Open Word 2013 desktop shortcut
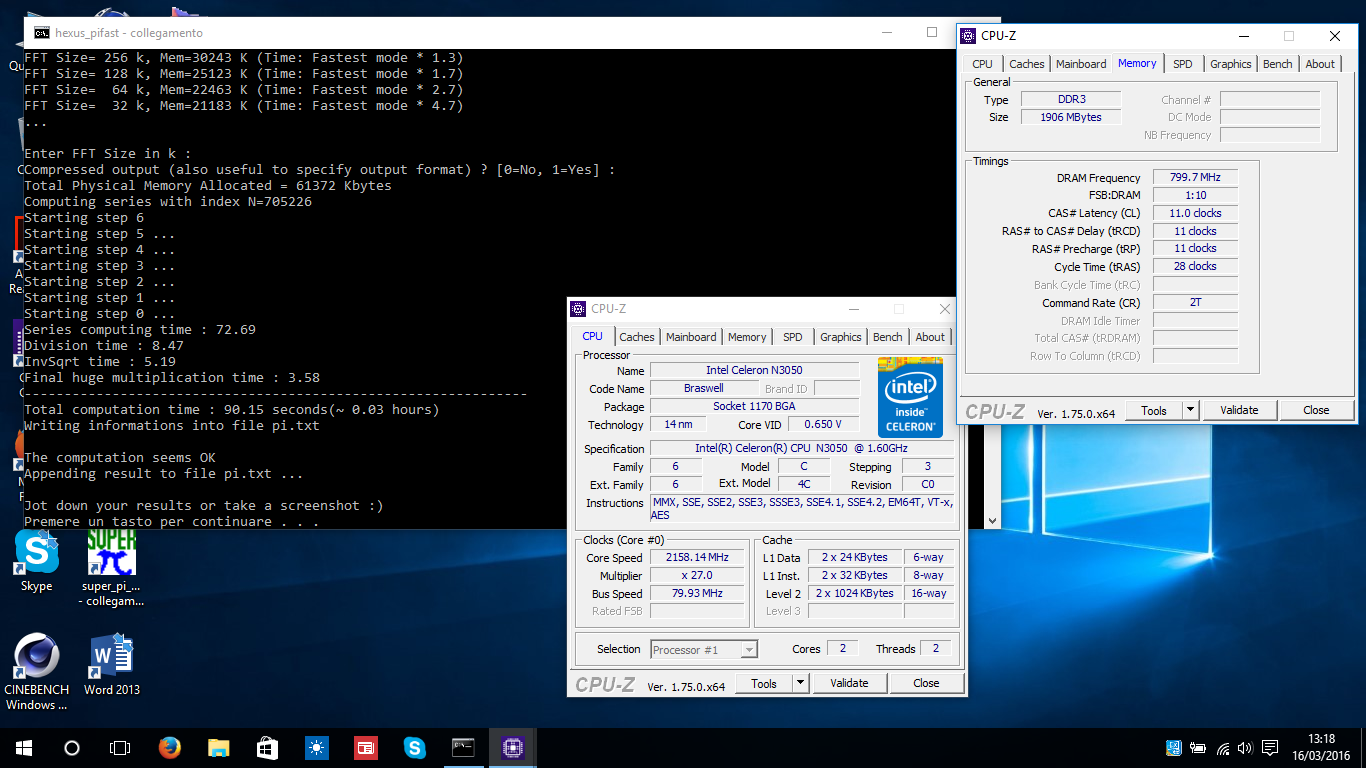Screen dimensions: 1366x768 (x=112, y=665)
